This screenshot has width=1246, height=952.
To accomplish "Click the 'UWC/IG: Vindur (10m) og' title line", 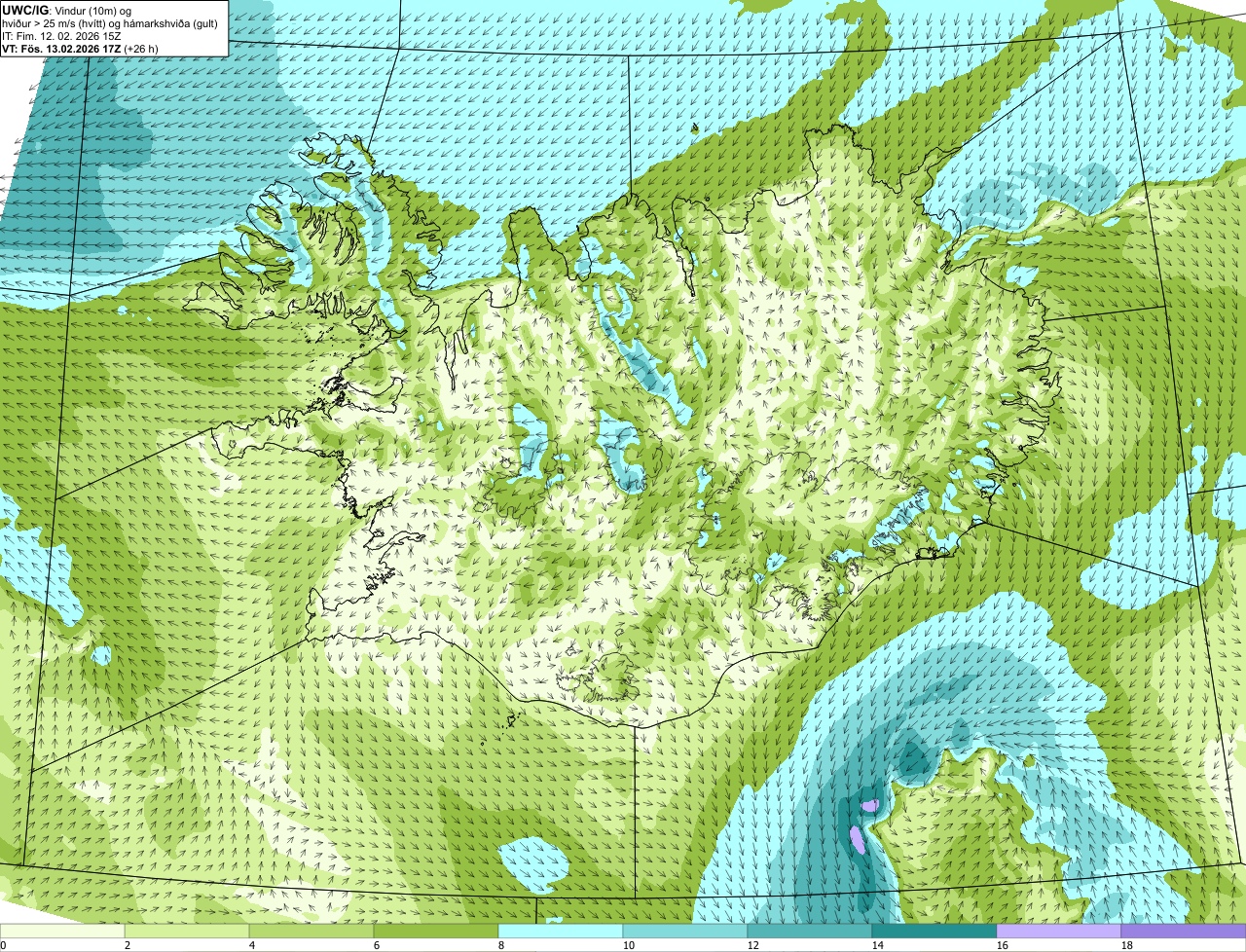I will tap(67, 10).
